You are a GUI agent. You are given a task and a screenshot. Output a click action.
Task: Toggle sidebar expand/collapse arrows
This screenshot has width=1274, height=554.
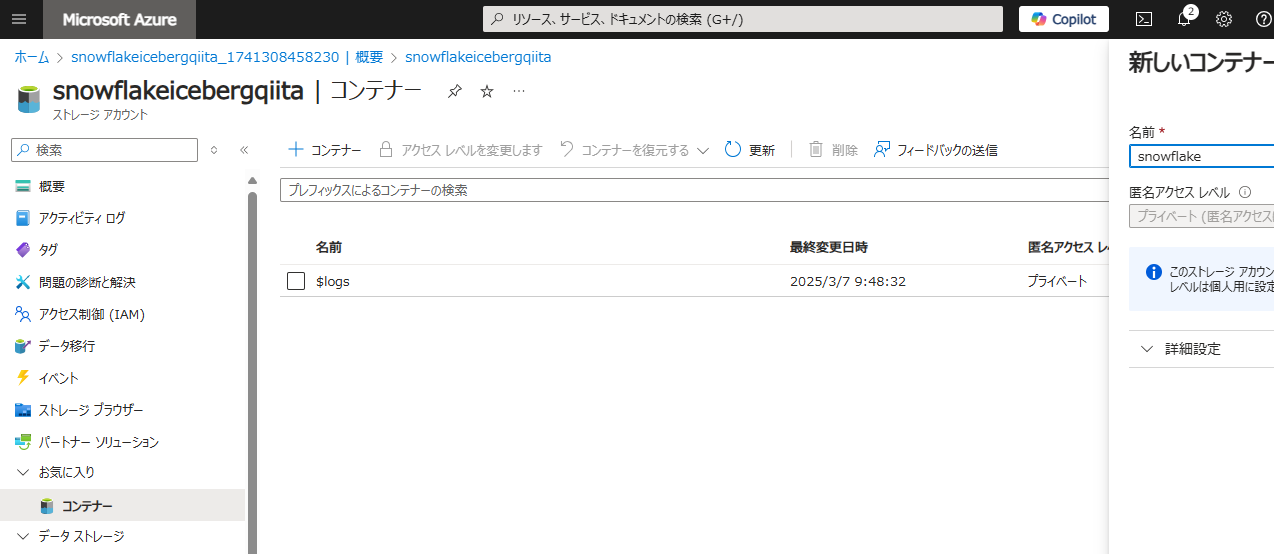tap(214, 150)
